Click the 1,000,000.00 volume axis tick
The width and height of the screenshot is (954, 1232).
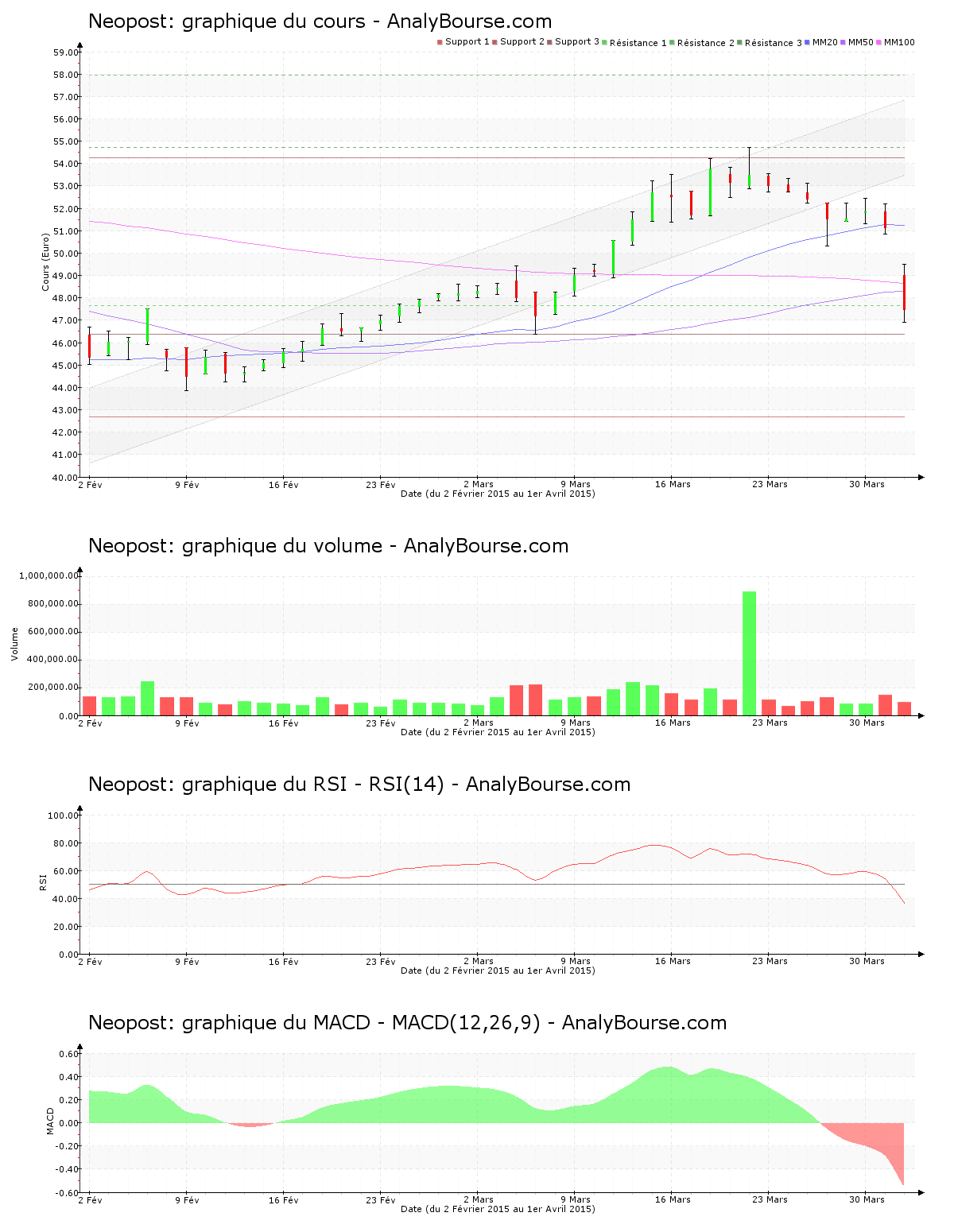click(x=48, y=575)
